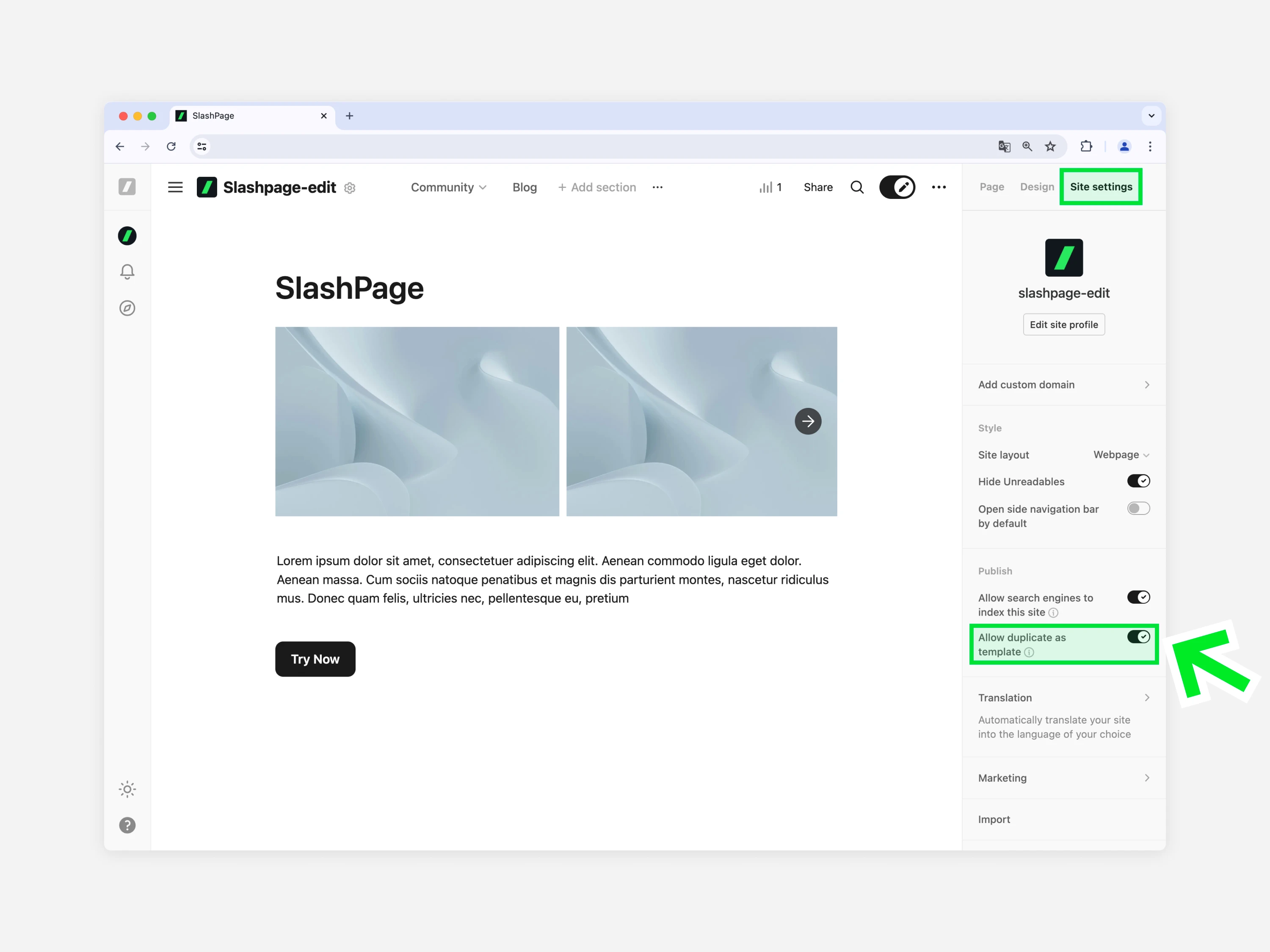Open the header more options ellipsis

coord(939,187)
